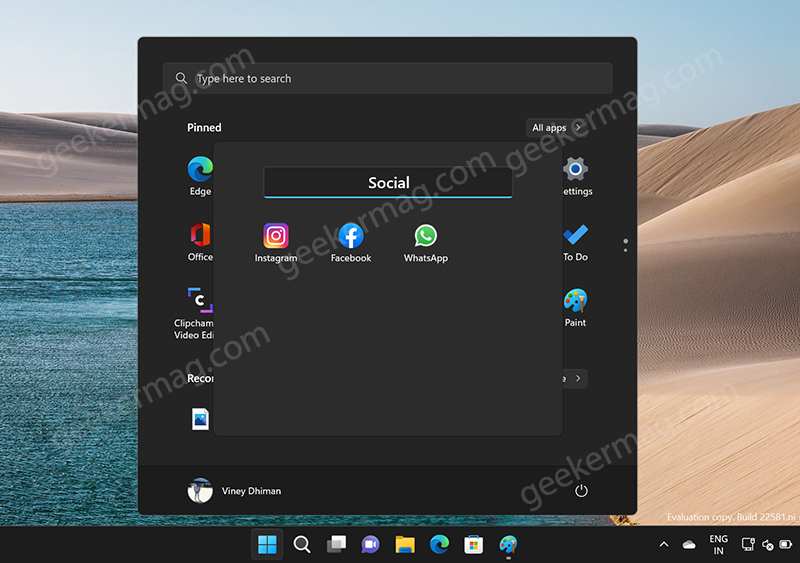Open Task View on the taskbar
This screenshot has width=800, height=563.
(x=336, y=545)
